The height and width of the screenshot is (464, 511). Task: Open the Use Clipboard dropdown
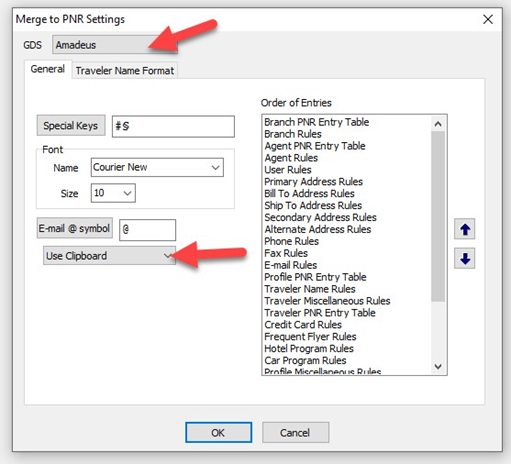click(x=109, y=256)
